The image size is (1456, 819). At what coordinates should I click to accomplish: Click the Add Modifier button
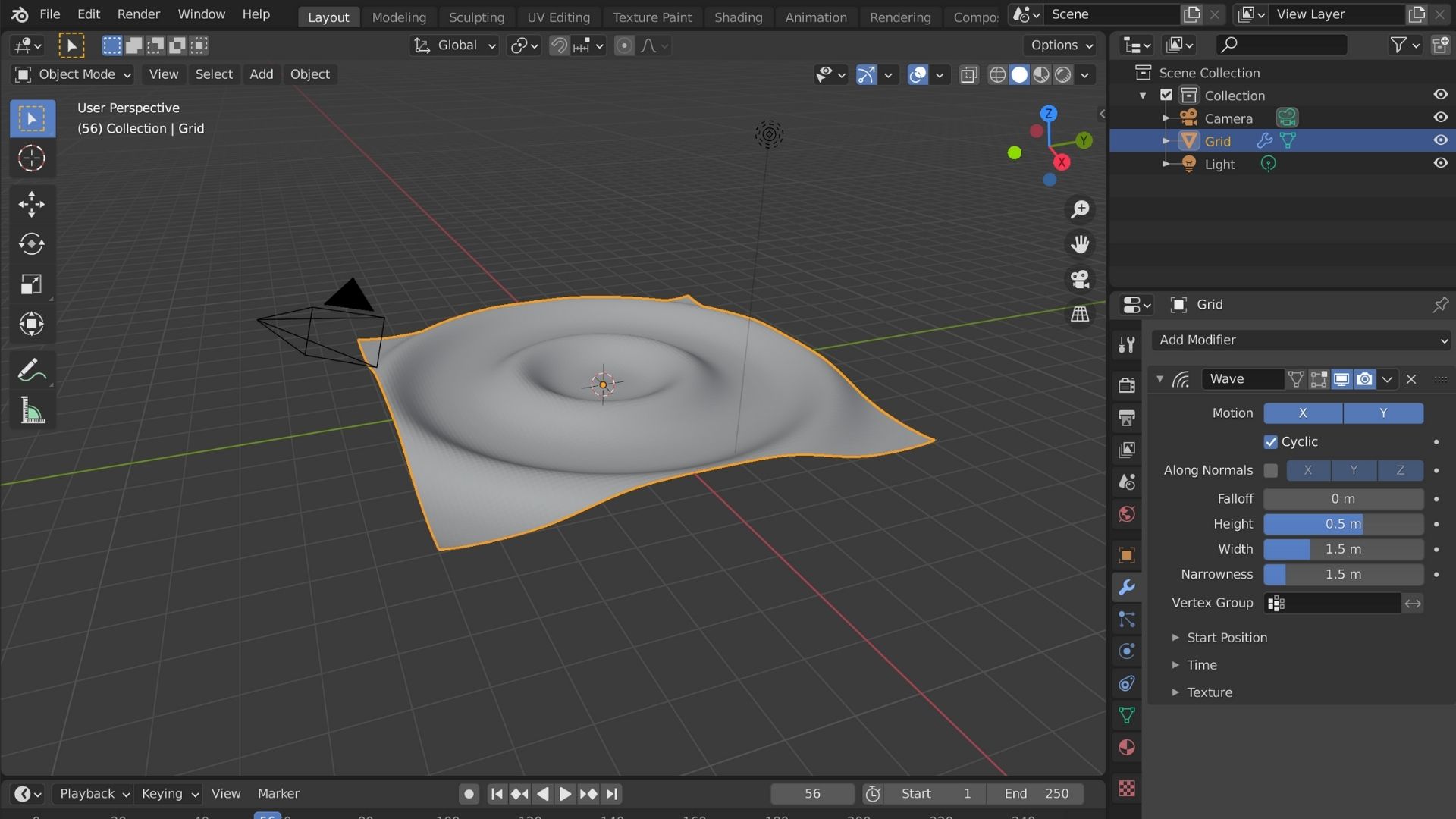[1301, 340]
